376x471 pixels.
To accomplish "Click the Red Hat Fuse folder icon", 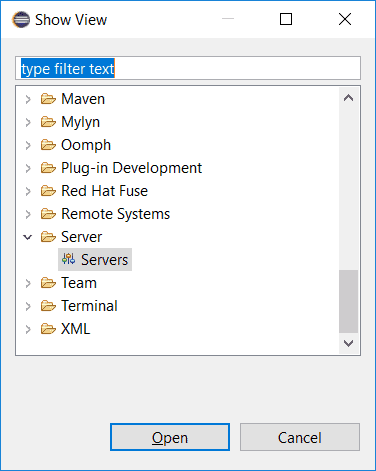I will (x=48, y=191).
